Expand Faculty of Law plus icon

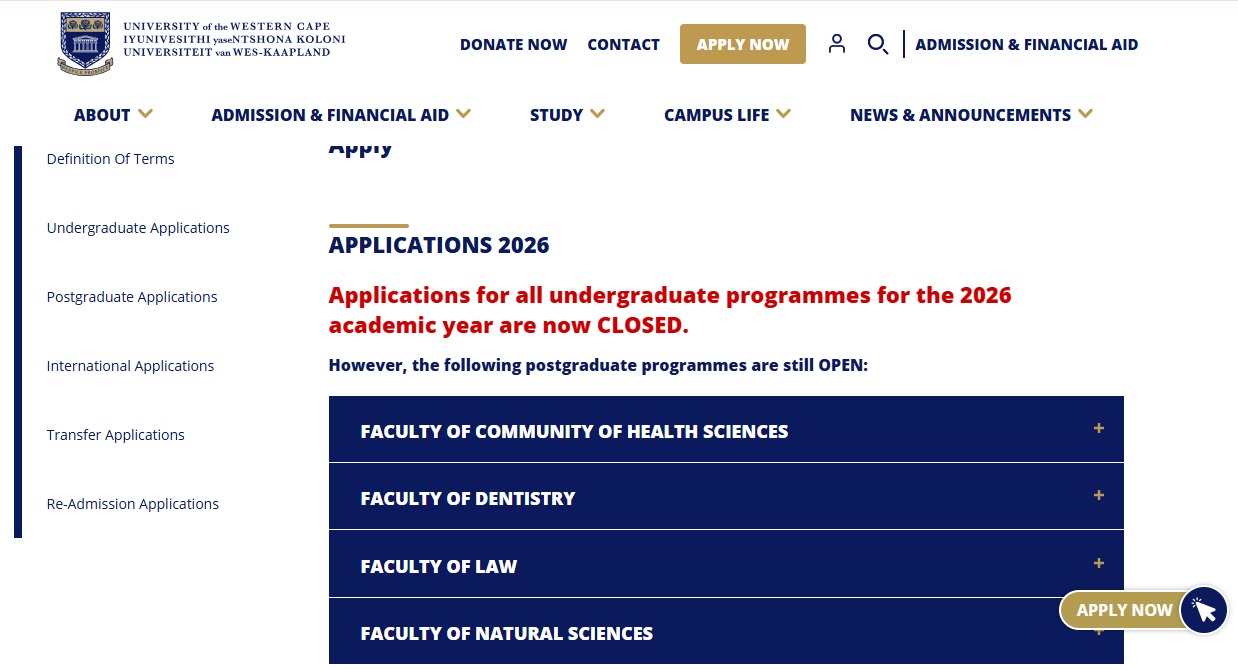[1099, 564]
